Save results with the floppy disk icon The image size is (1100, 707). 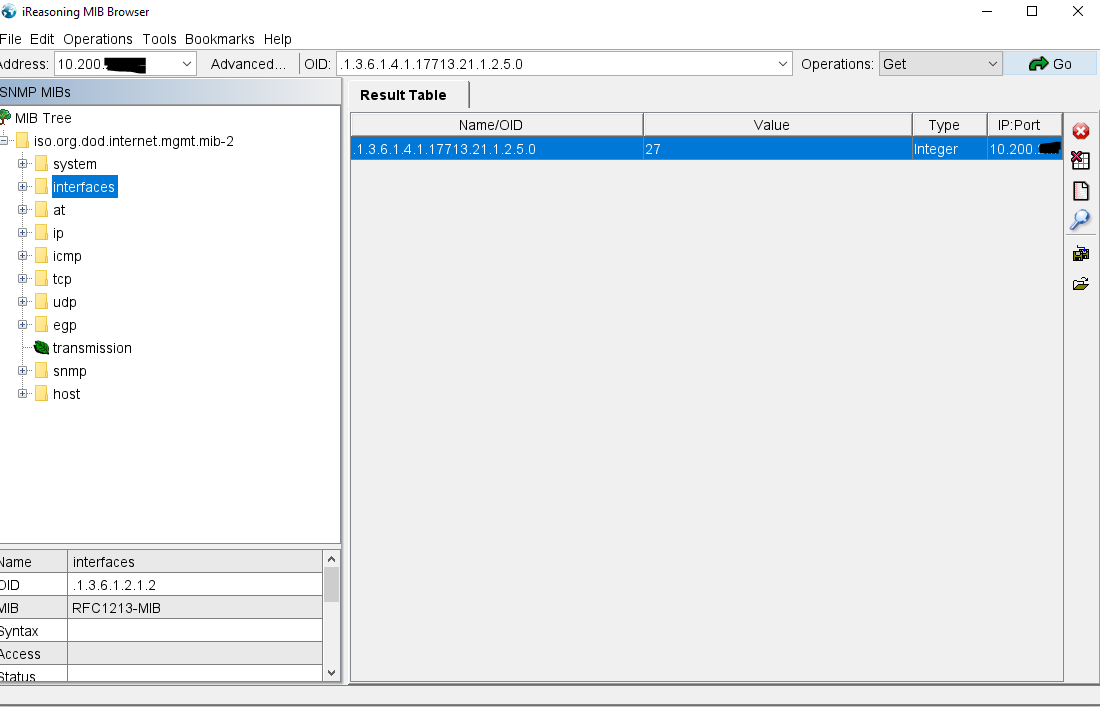(x=1080, y=253)
